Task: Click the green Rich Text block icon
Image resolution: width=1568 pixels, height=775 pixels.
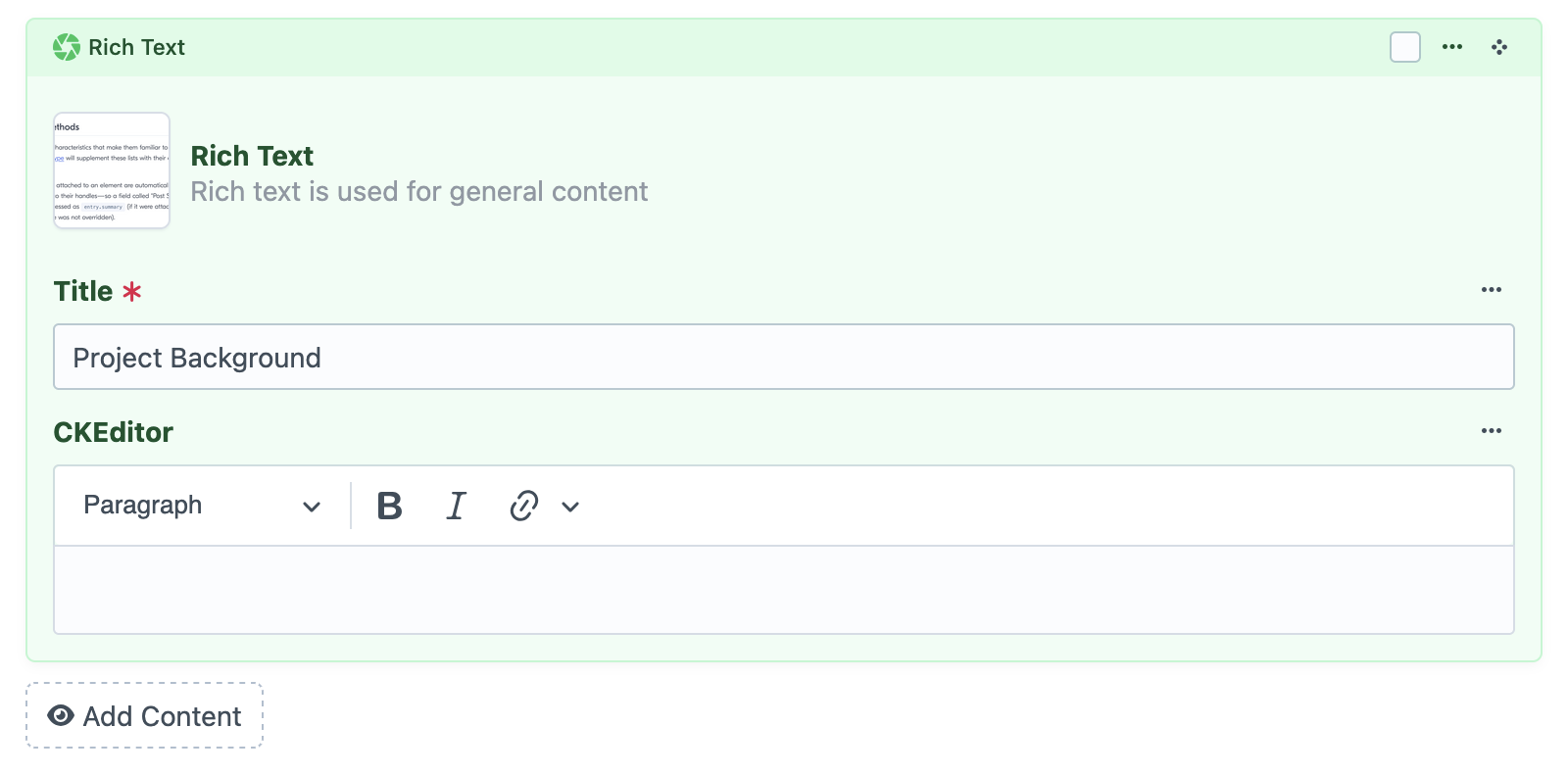Action: tap(67, 47)
